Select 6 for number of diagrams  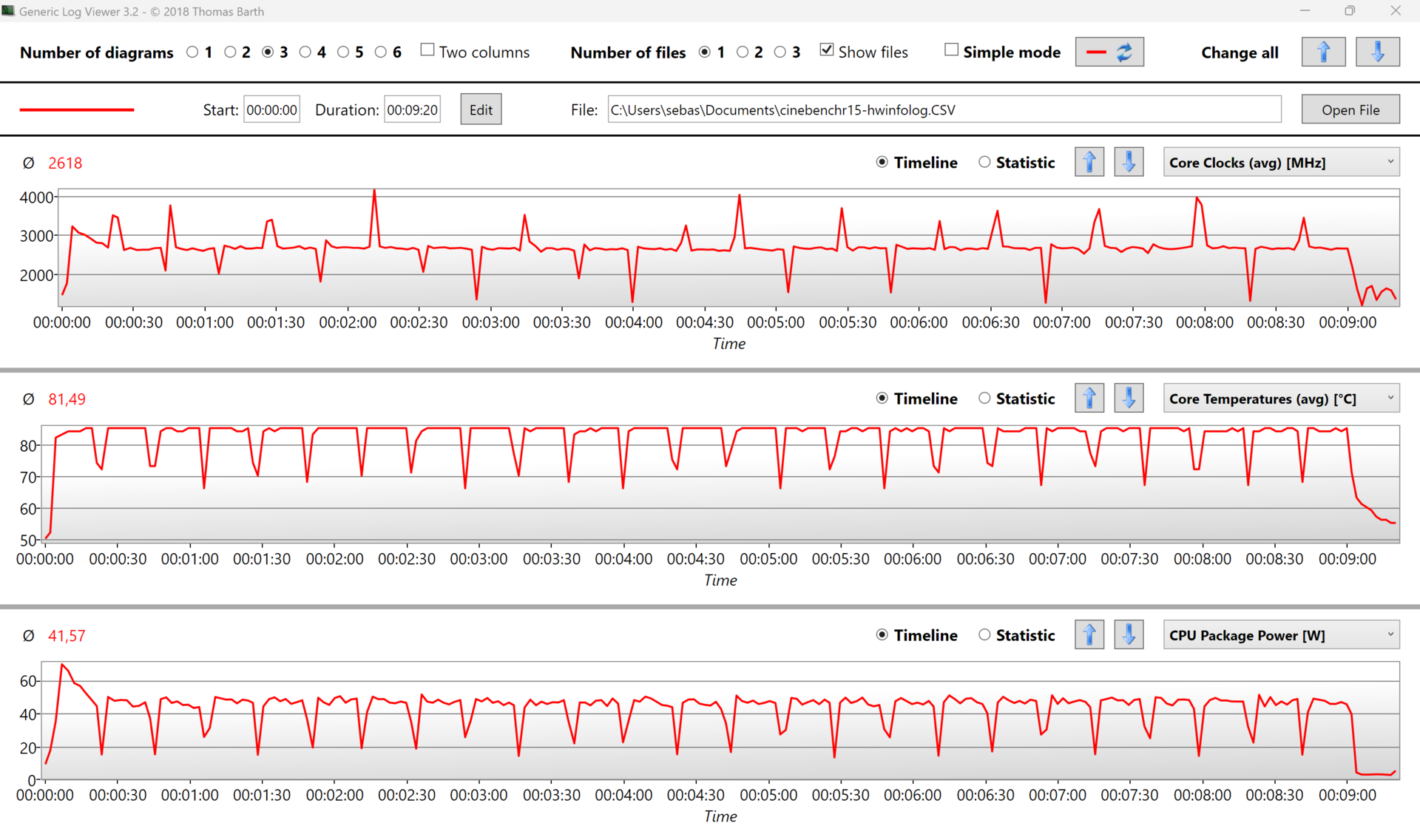(381, 52)
